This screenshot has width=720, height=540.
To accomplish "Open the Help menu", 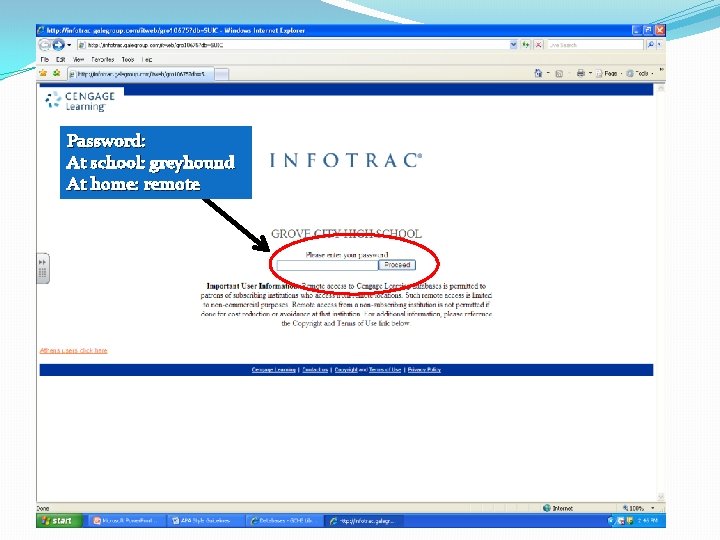I will point(147,60).
